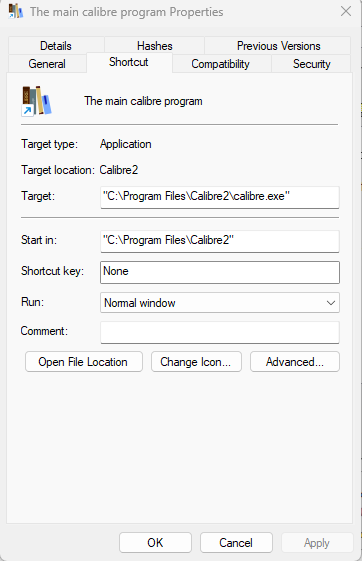362x561 pixels.
Task: Dismiss the dialog with Cancel
Action: coord(236,542)
